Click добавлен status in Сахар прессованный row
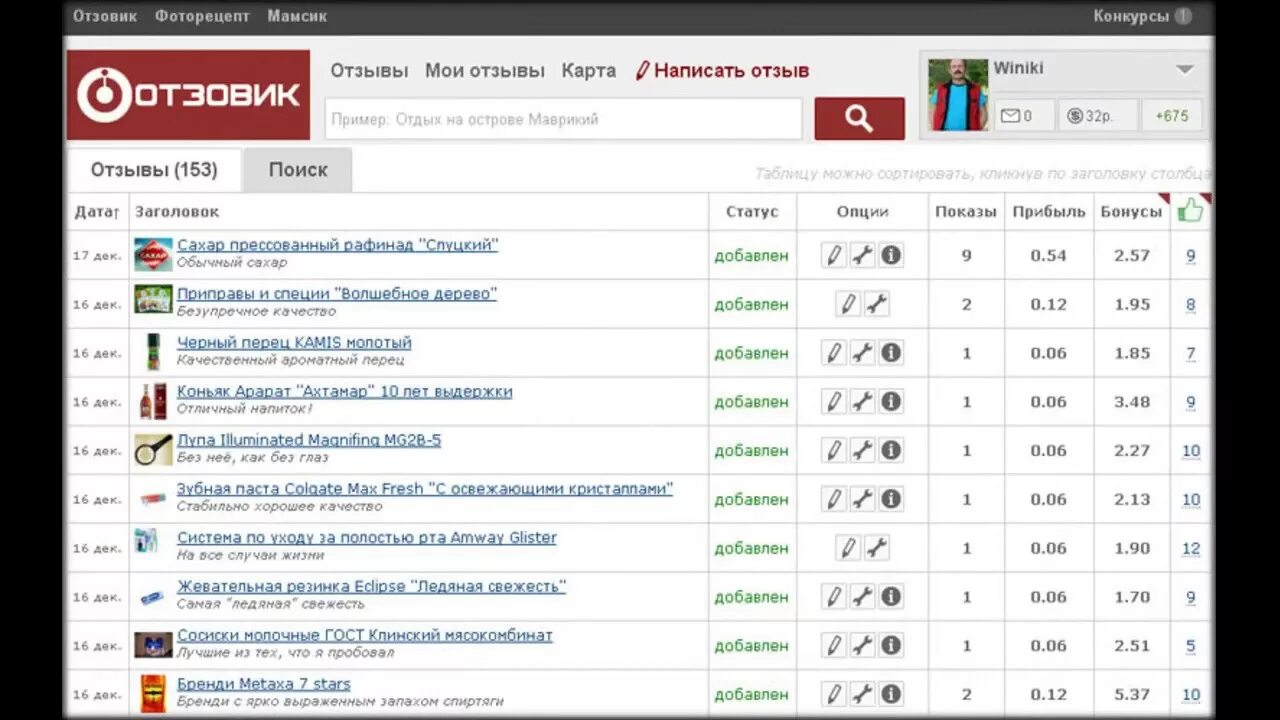 click(x=751, y=256)
